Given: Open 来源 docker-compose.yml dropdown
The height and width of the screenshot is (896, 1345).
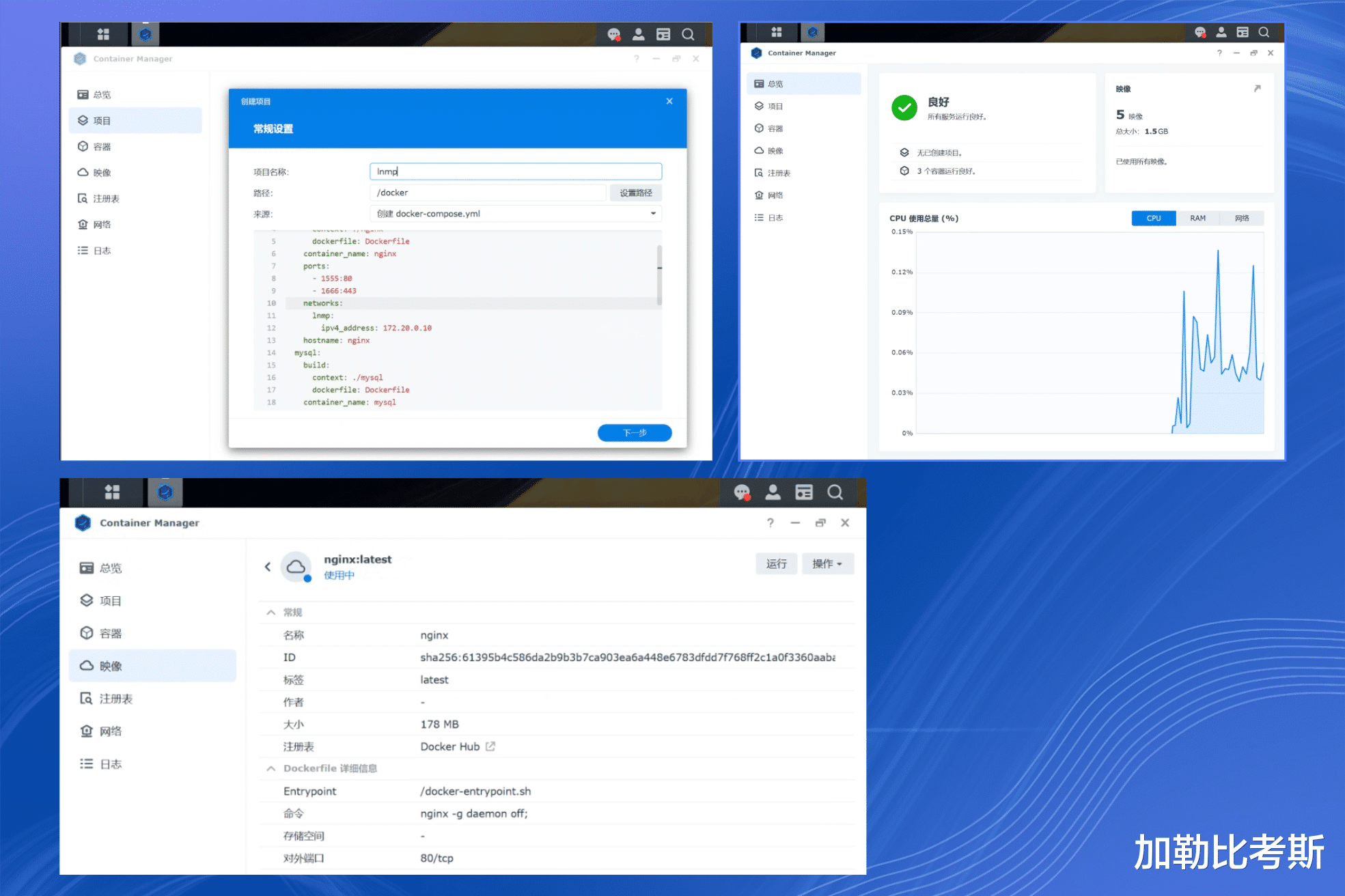Looking at the screenshot, I should coord(516,214).
